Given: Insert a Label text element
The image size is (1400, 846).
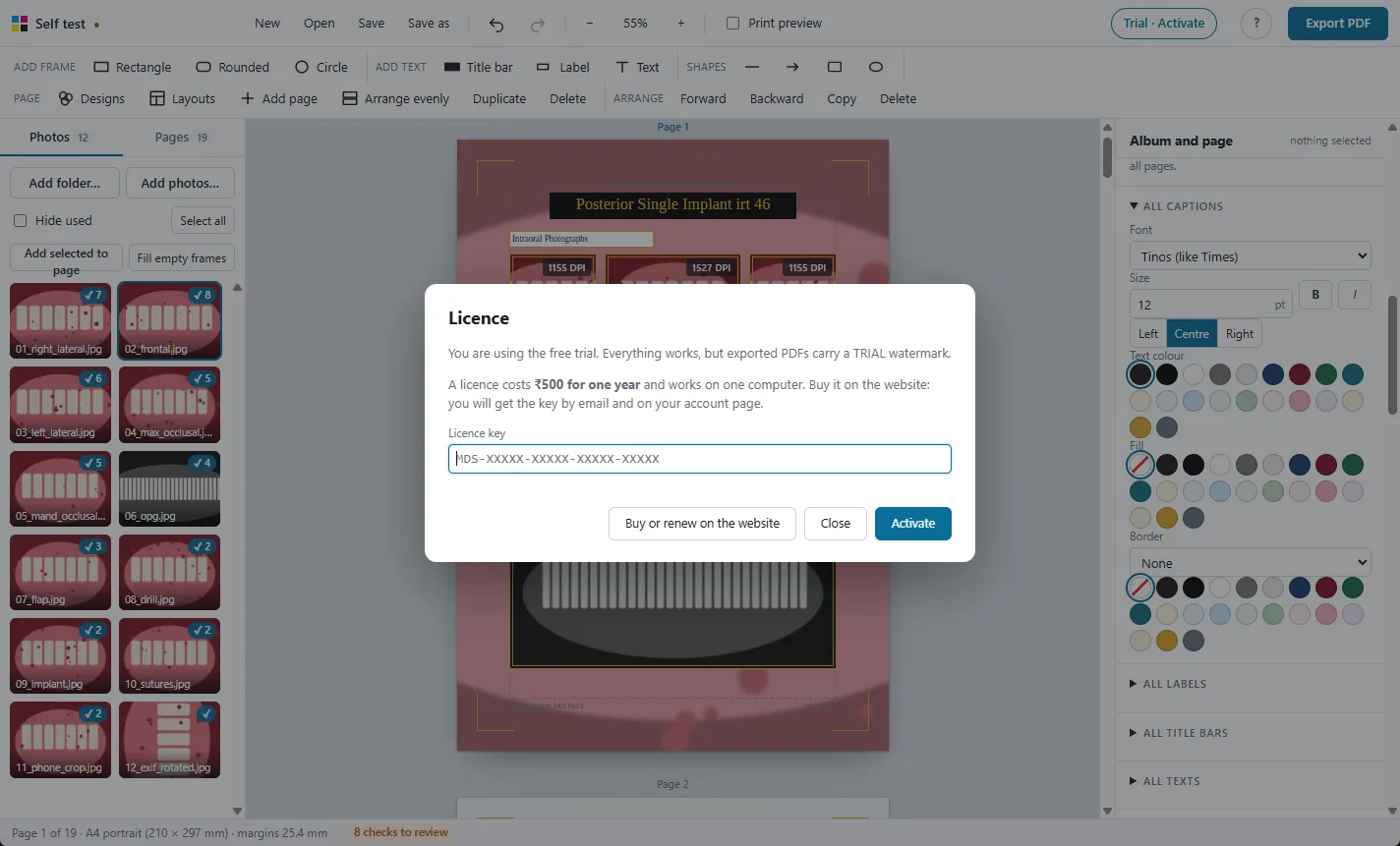Looking at the screenshot, I should tap(562, 67).
